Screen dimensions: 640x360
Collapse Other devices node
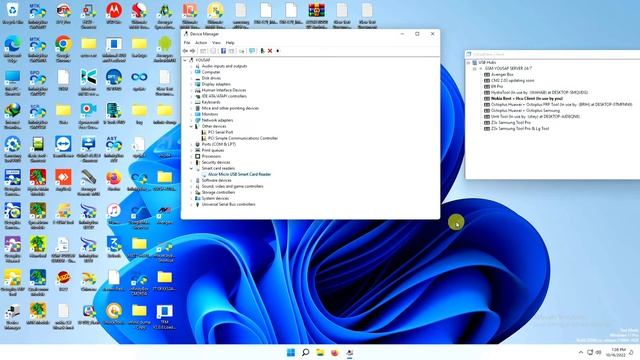[x=191, y=127]
